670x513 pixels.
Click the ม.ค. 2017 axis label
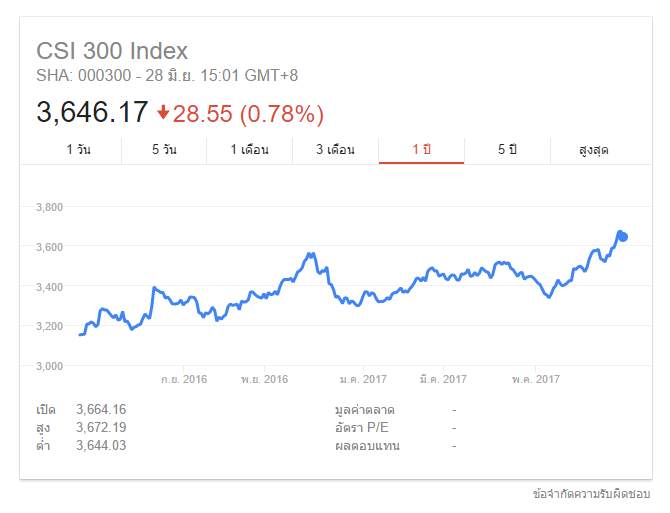(363, 379)
